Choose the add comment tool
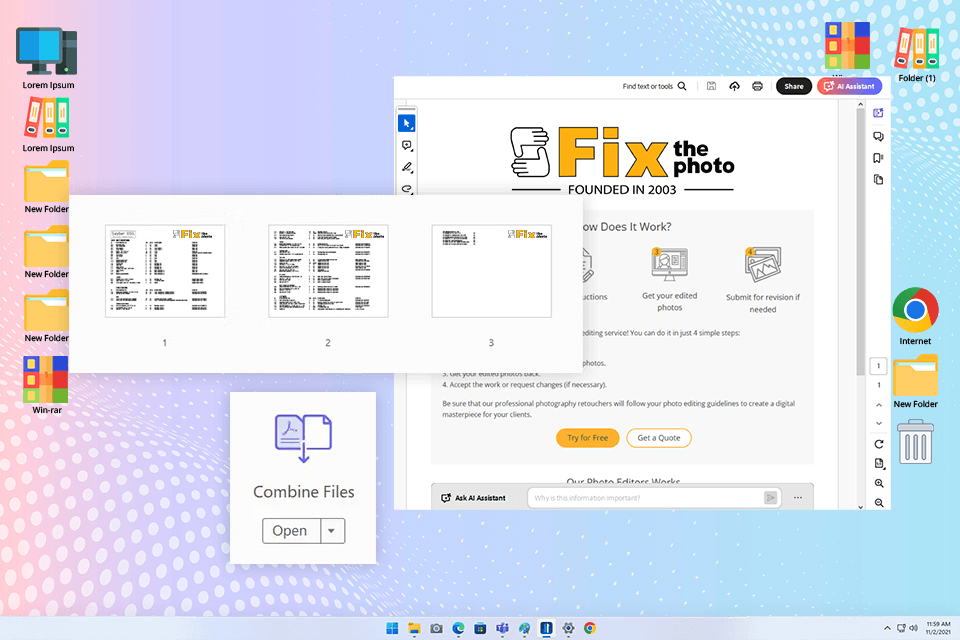The width and height of the screenshot is (960, 640). point(407,146)
